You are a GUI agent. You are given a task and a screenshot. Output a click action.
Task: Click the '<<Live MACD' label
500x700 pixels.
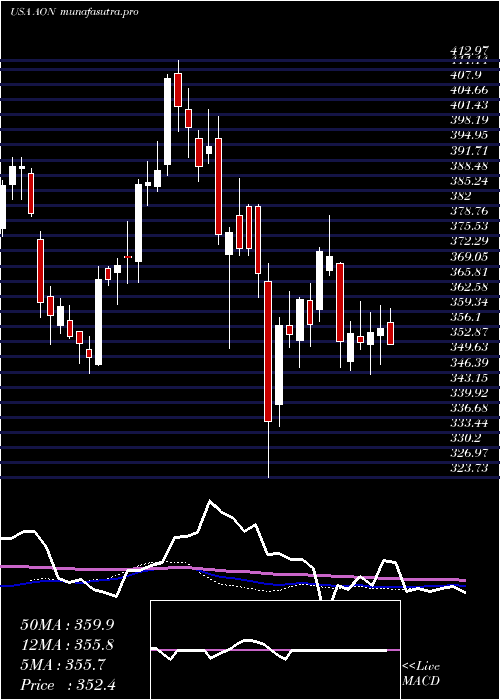[x=421, y=674]
